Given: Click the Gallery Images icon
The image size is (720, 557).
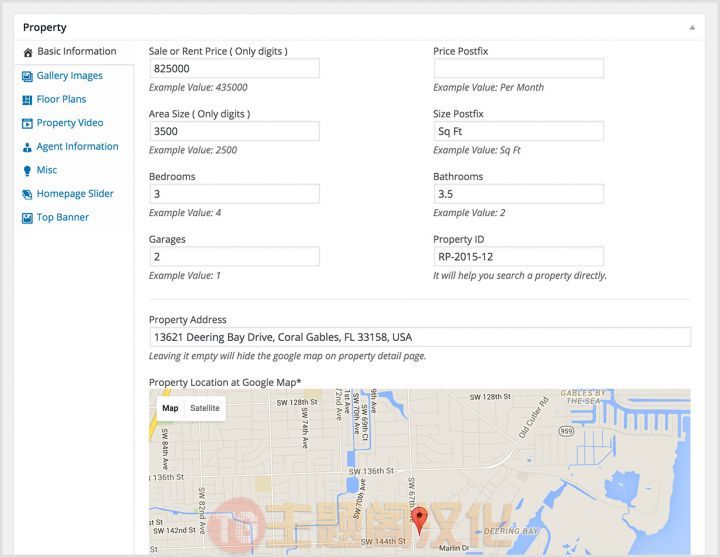Looking at the screenshot, I should point(27,76).
